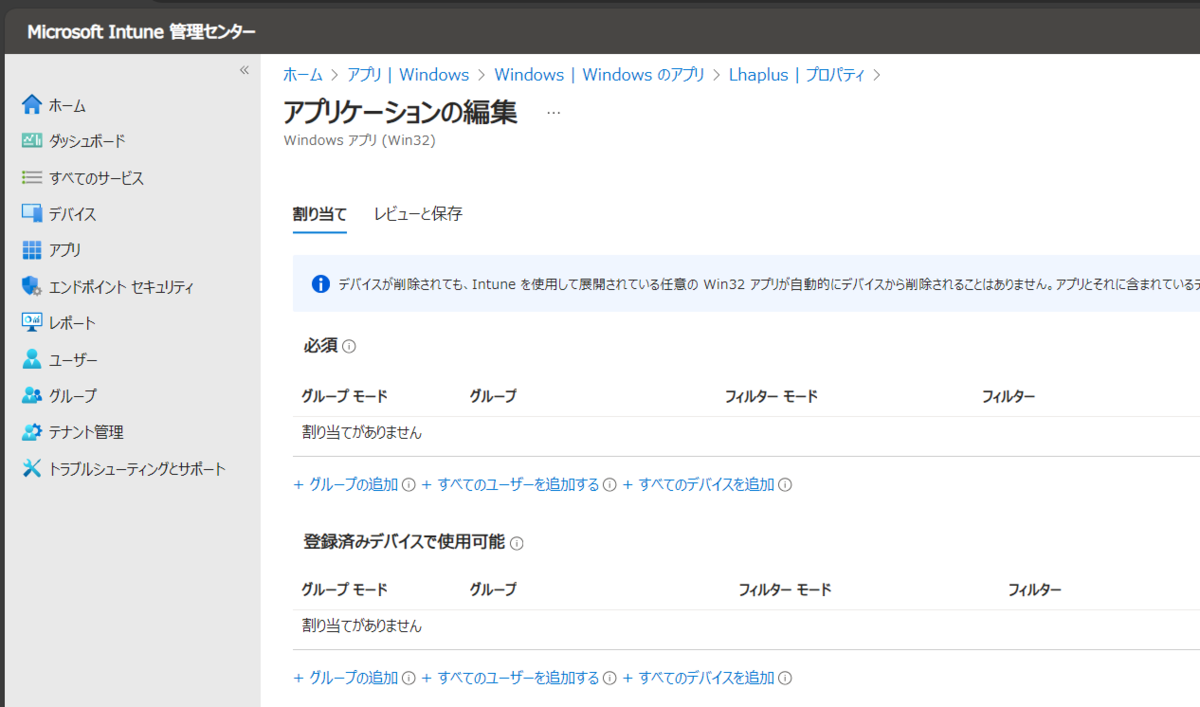Click info icon after すべてのデバイスを追加 in 登録済みデバイス section

785,678
